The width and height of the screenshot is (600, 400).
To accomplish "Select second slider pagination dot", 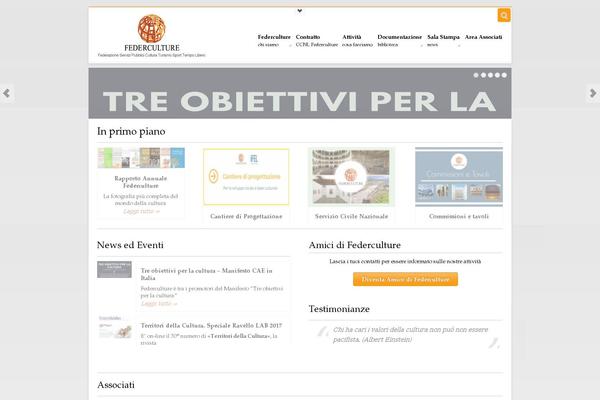I will (483, 75).
